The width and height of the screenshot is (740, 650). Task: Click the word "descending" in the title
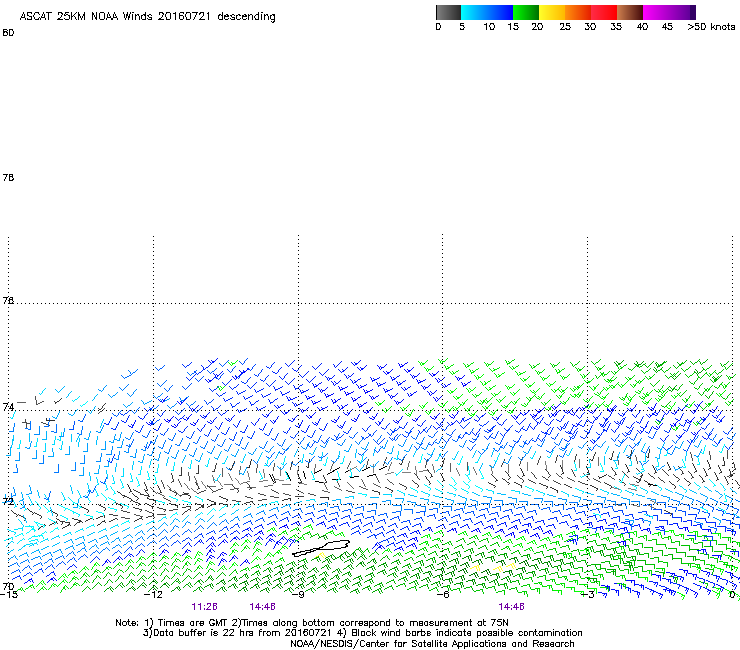pyautogui.click(x=246, y=16)
